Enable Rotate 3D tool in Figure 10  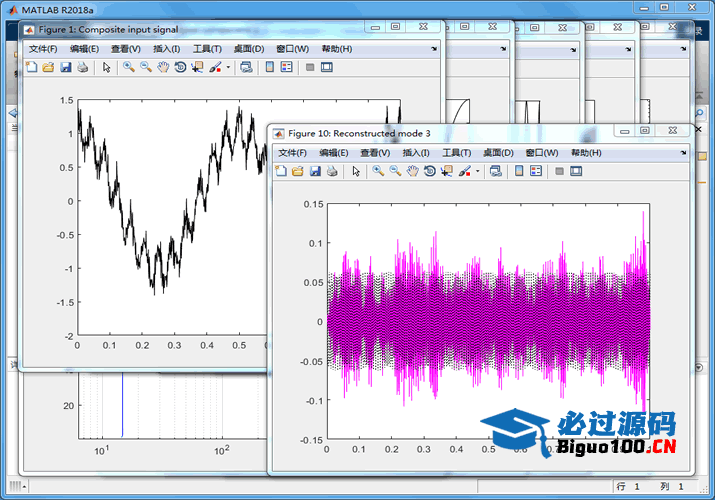430,171
